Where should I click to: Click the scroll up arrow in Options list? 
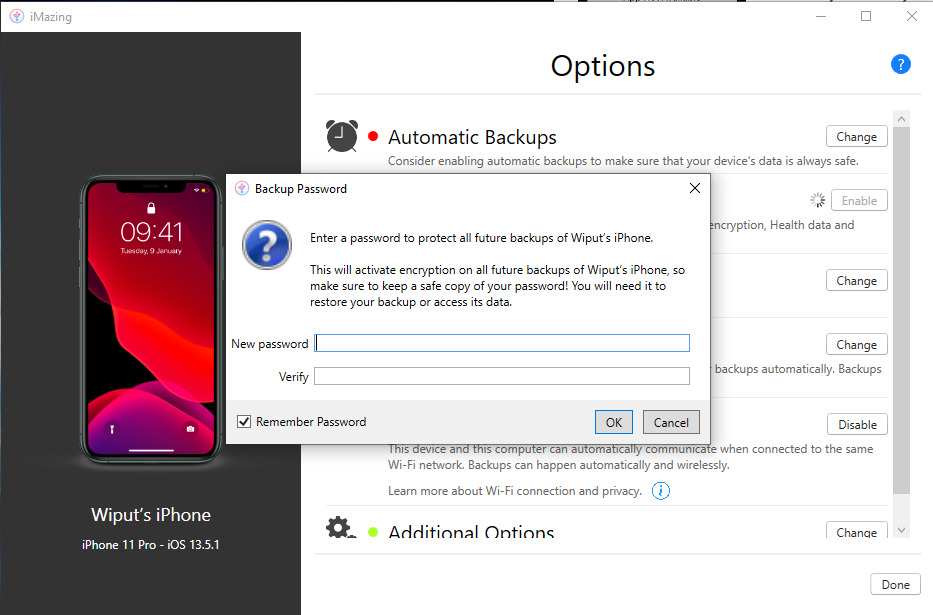click(901, 119)
